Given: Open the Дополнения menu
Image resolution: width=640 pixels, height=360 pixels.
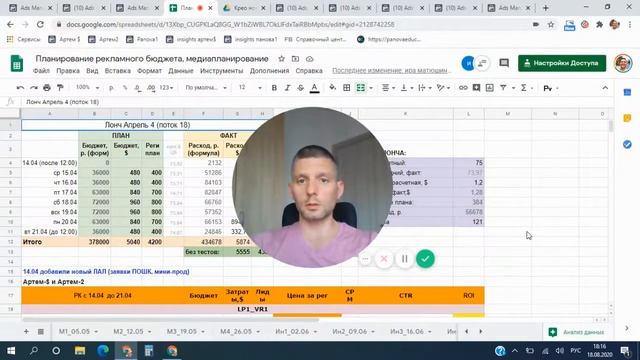Looking at the screenshot, I should coord(269,71).
